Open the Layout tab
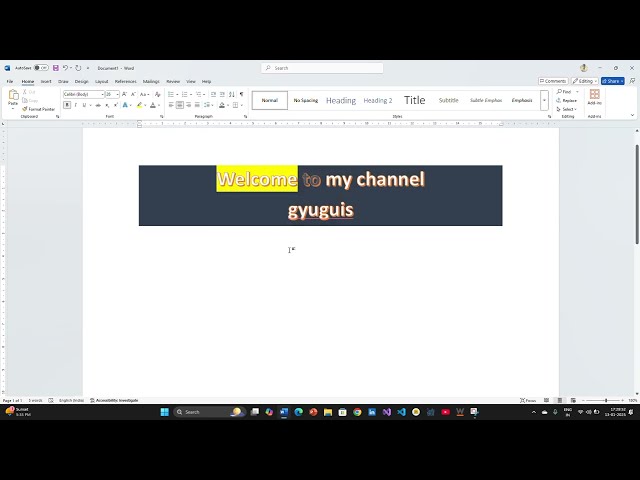 pos(102,81)
